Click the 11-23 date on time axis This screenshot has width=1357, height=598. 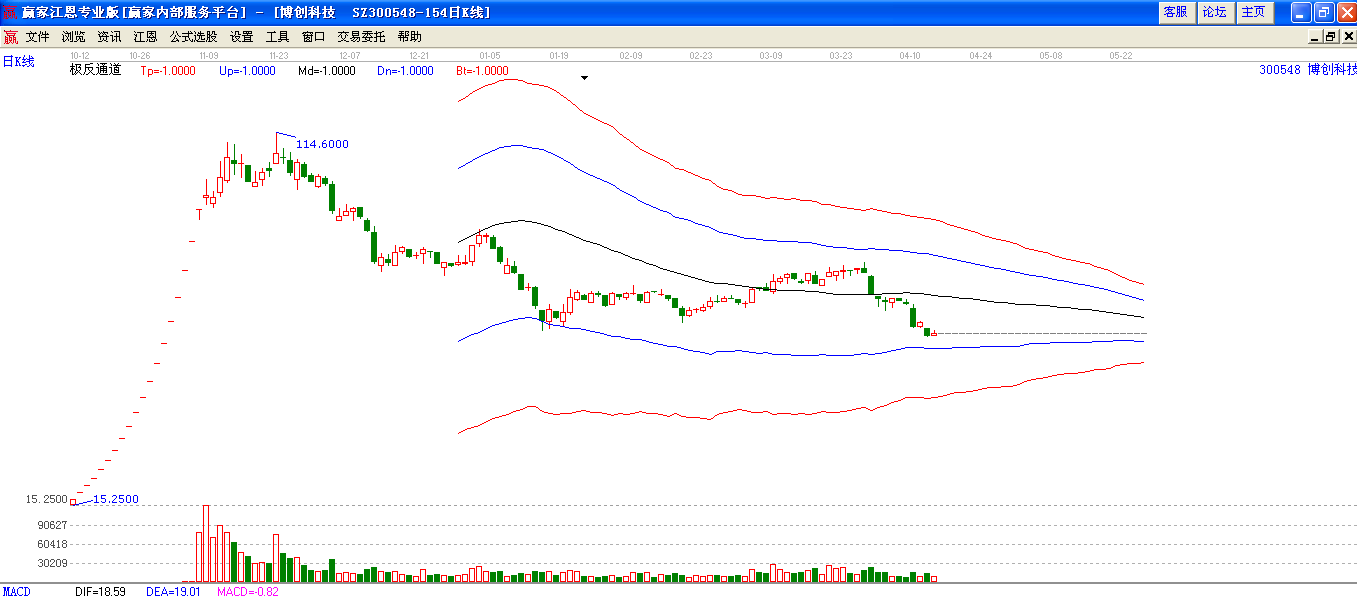(280, 56)
